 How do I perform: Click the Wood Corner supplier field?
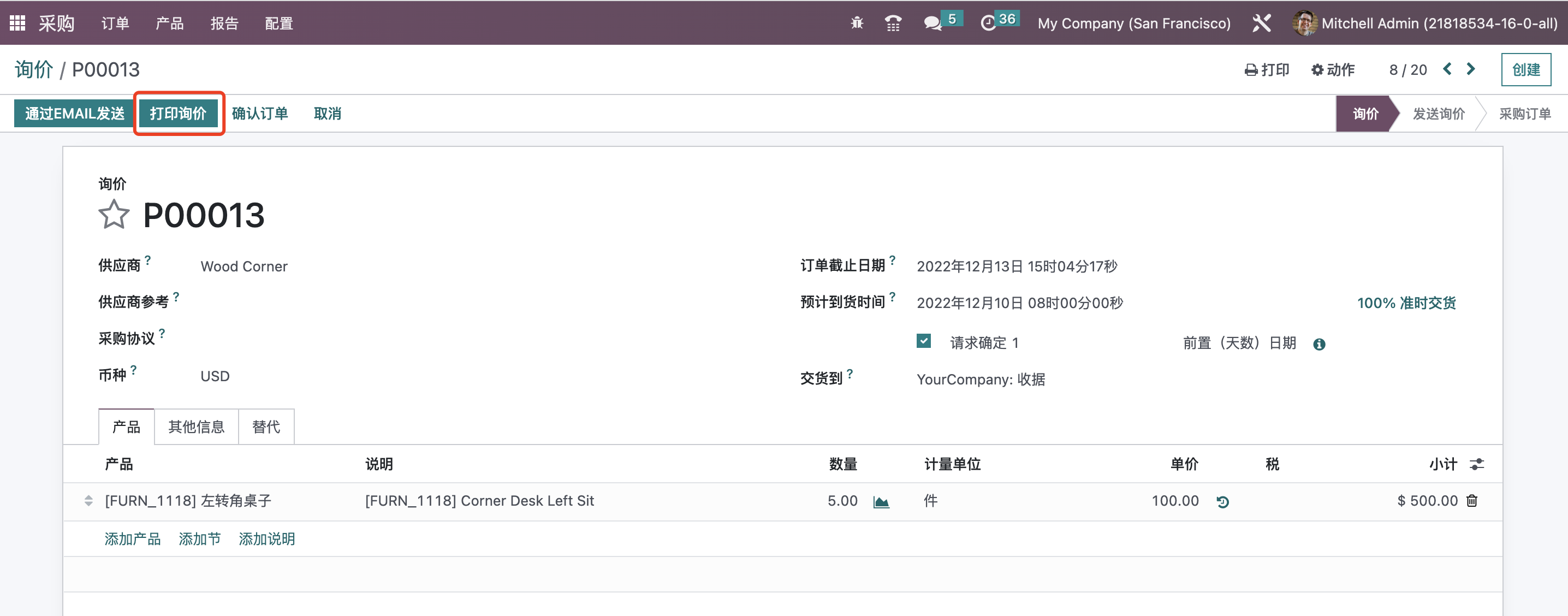tap(244, 266)
